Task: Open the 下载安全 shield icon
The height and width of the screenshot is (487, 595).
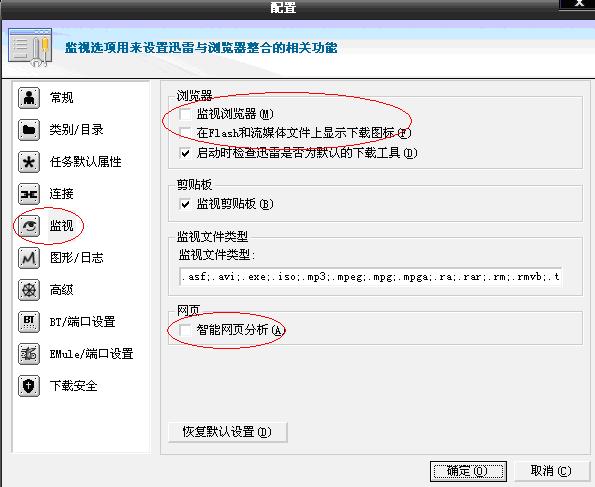Action: [29, 386]
